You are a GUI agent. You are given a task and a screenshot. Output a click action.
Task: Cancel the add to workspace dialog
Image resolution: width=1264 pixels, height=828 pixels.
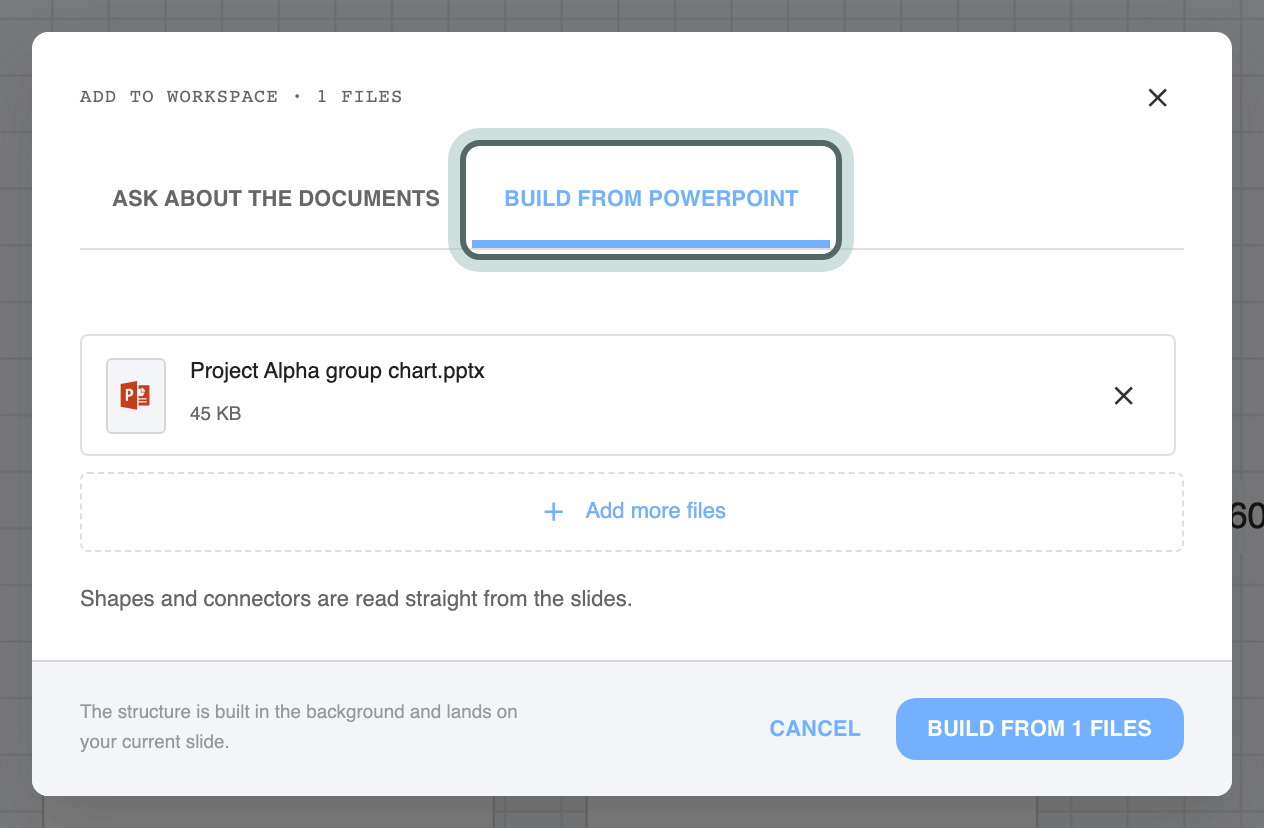pyautogui.click(x=815, y=729)
